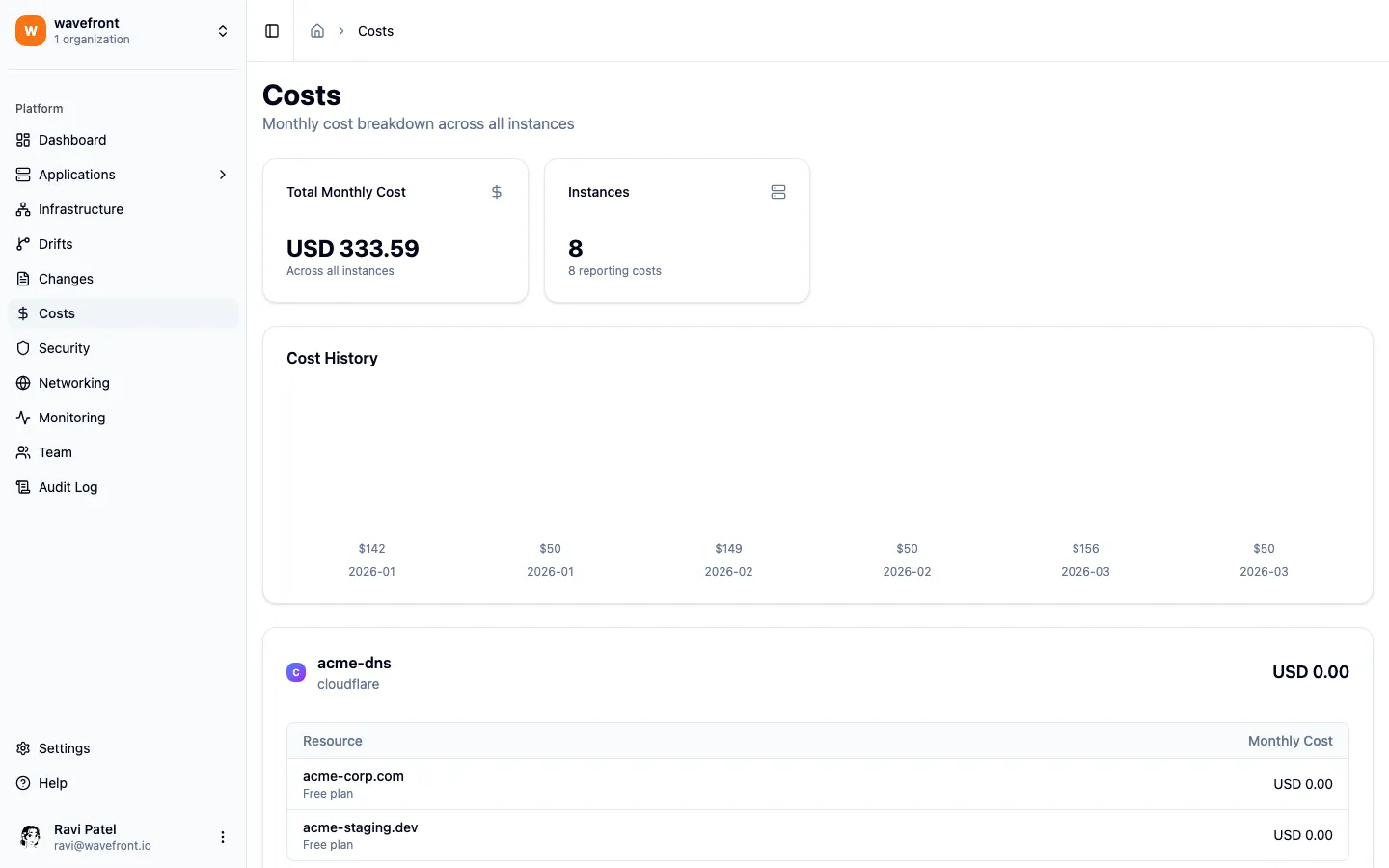Open Settings from the sidebar
The height and width of the screenshot is (868, 1389).
pyautogui.click(x=65, y=748)
